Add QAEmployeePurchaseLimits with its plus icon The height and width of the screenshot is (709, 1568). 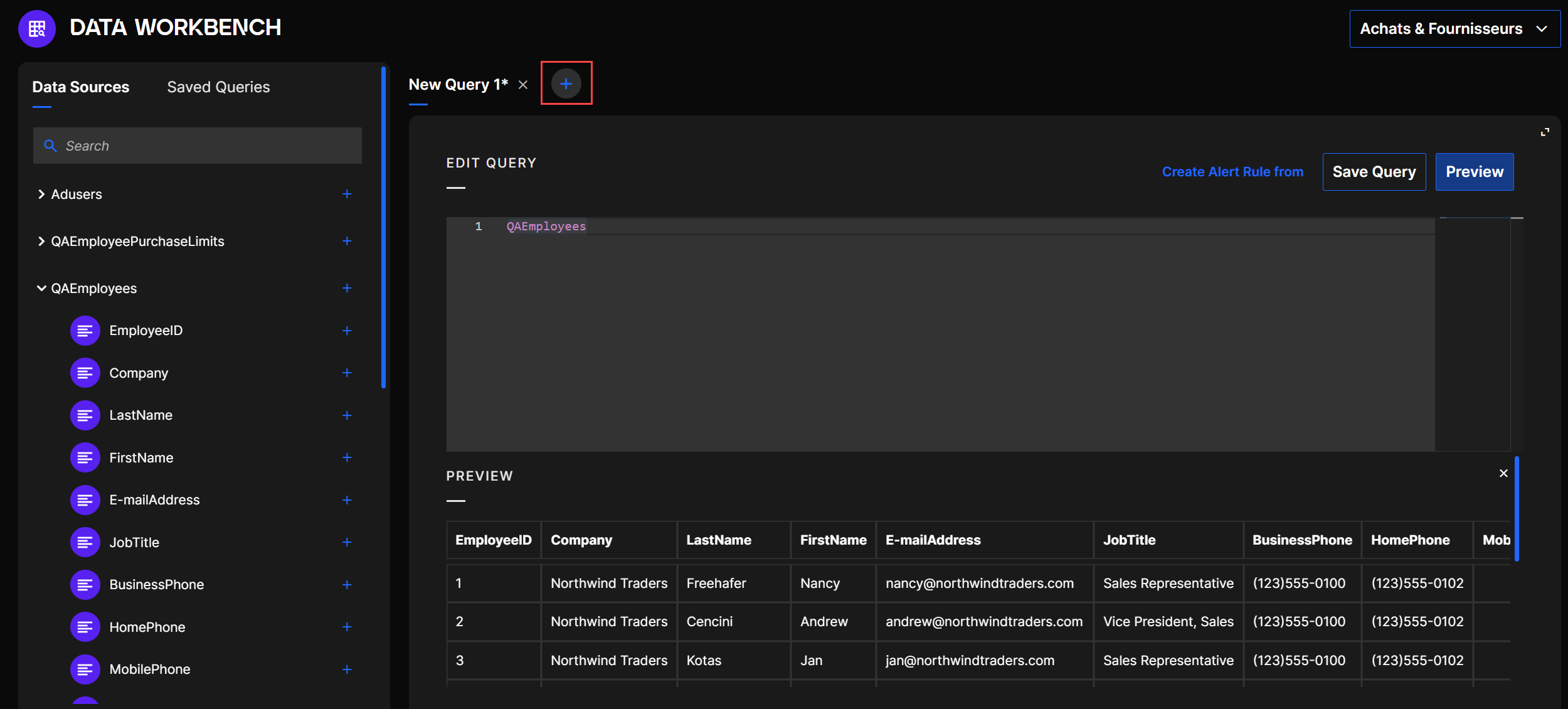pyautogui.click(x=347, y=241)
